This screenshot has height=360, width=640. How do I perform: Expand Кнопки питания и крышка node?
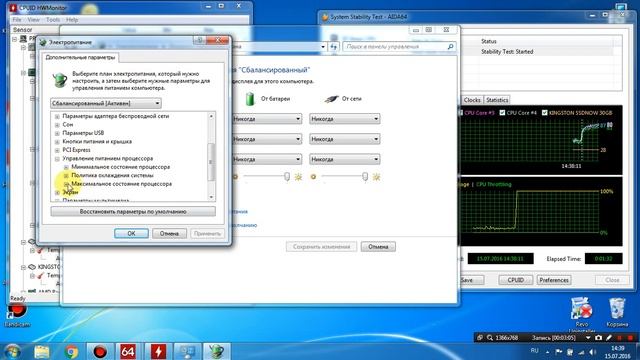pyautogui.click(x=57, y=142)
